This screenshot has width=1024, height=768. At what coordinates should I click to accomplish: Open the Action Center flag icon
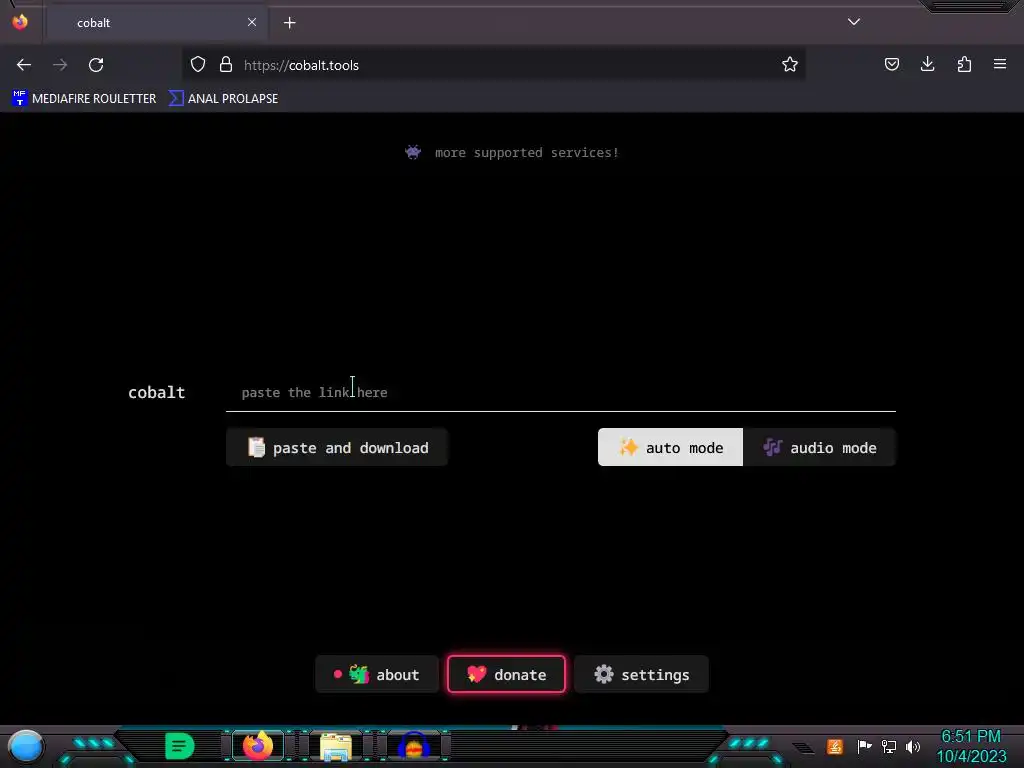(x=864, y=746)
